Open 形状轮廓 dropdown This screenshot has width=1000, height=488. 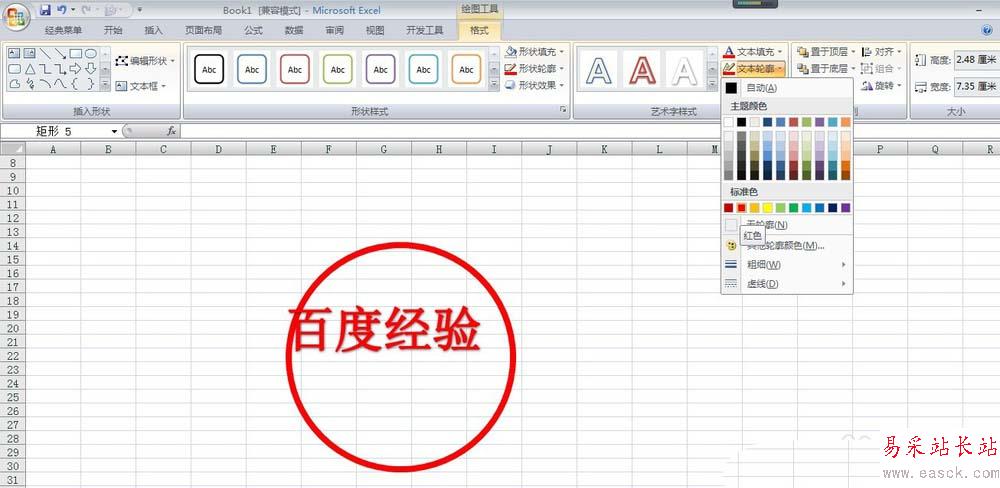(x=534, y=68)
